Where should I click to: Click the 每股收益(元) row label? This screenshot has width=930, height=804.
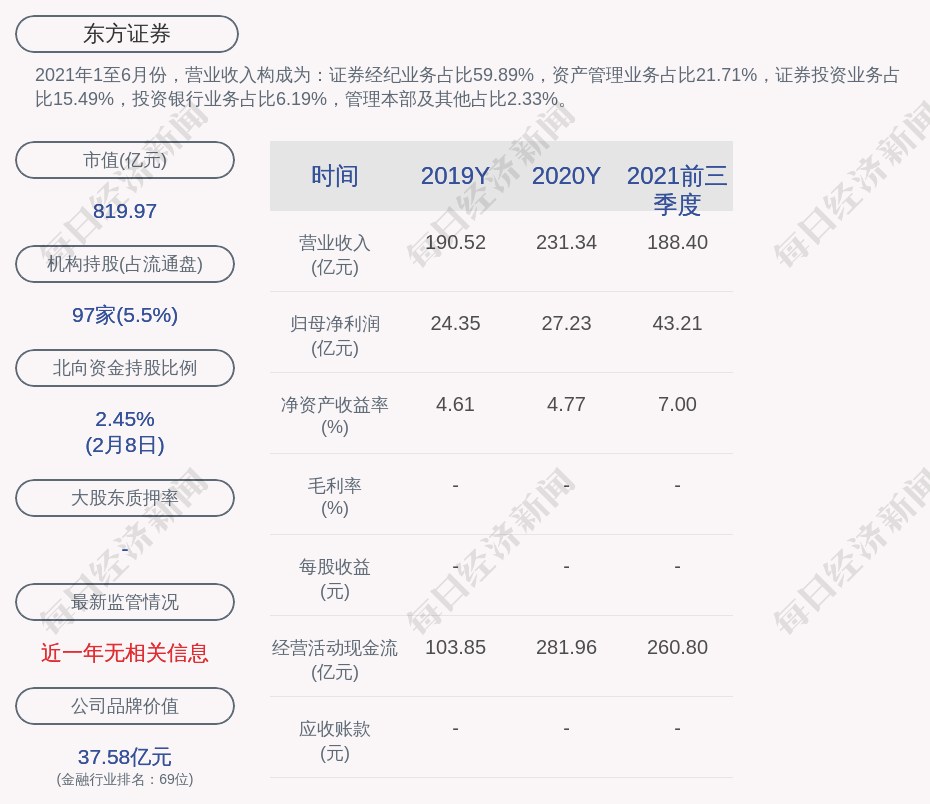[x=335, y=579]
